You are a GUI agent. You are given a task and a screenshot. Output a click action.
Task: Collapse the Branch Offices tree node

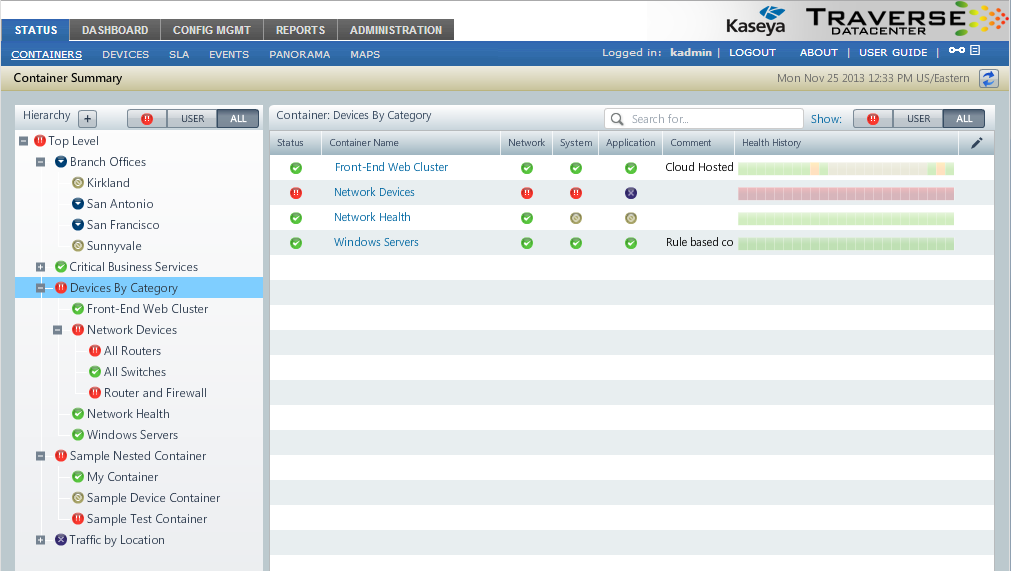41,162
